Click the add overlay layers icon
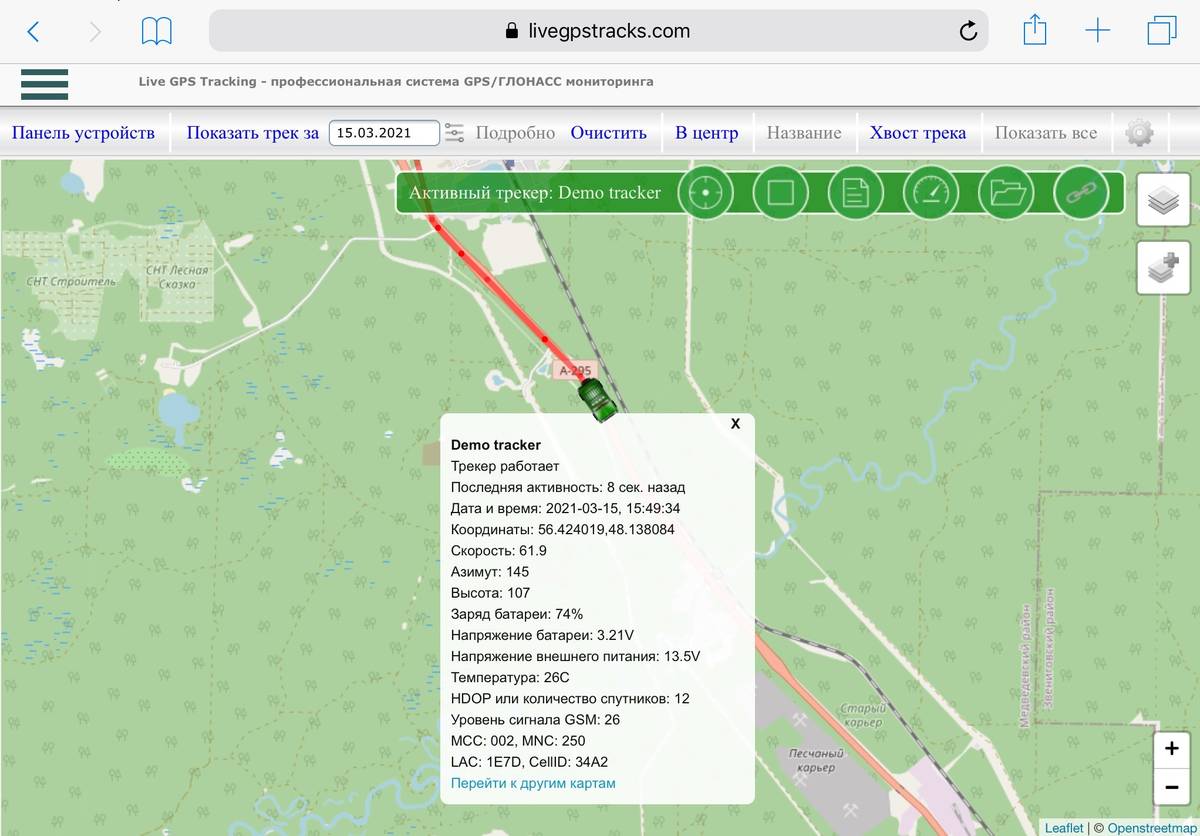 [1163, 267]
